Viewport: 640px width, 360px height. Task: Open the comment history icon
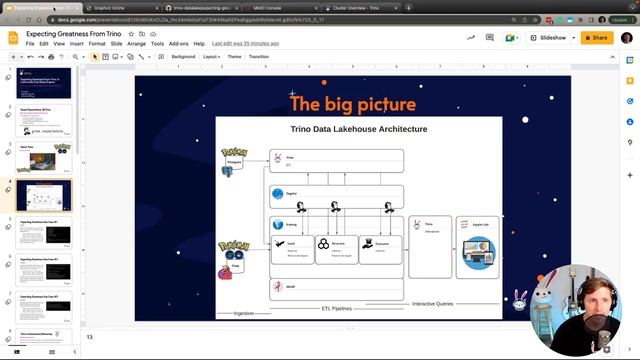(490, 38)
